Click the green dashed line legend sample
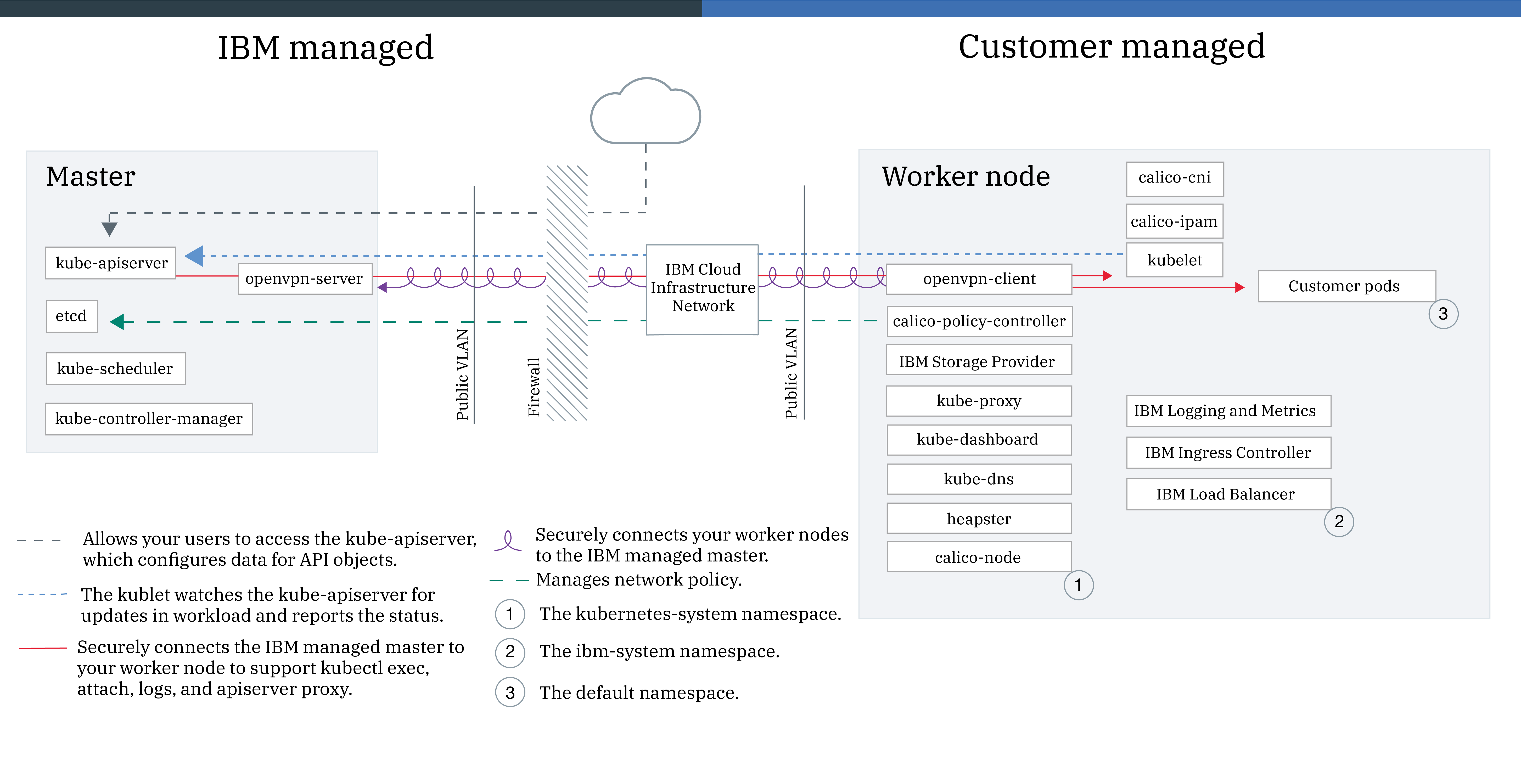The image size is (1521, 784). (509, 581)
